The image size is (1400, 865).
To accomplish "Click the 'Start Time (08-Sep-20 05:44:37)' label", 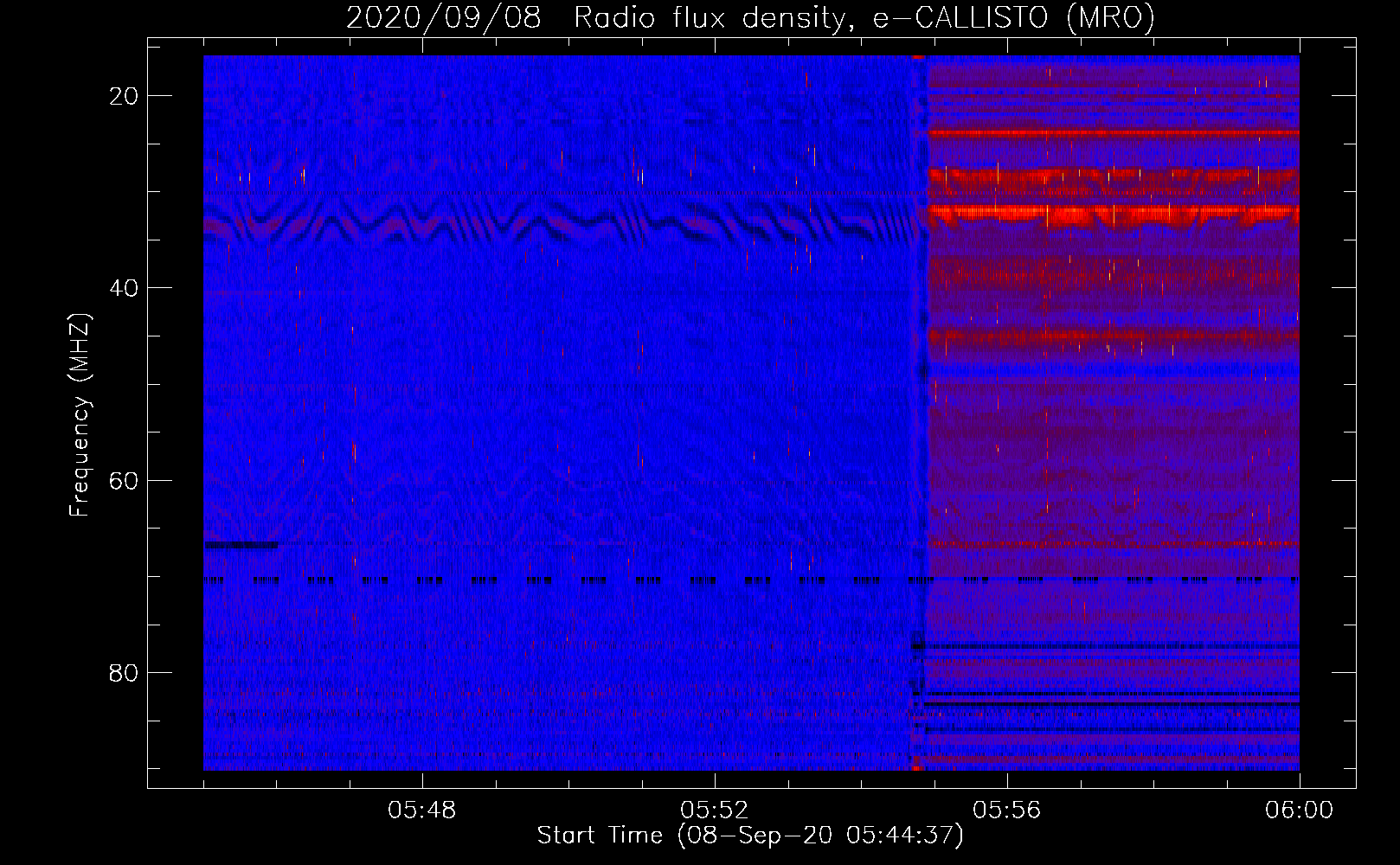I will point(750,836).
